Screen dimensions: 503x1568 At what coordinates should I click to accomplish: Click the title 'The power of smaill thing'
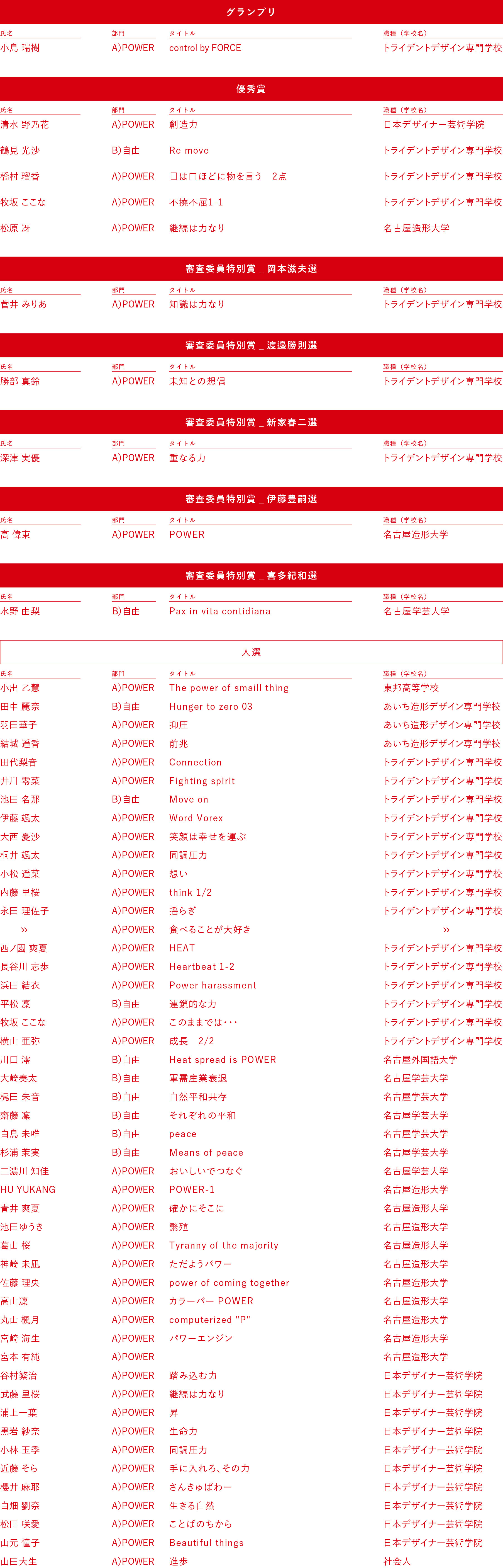(229, 688)
